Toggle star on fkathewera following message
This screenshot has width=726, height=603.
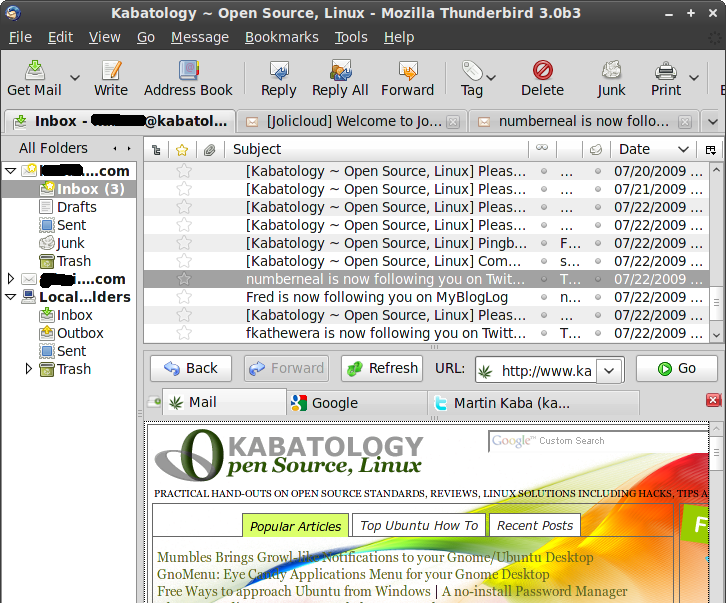point(183,333)
